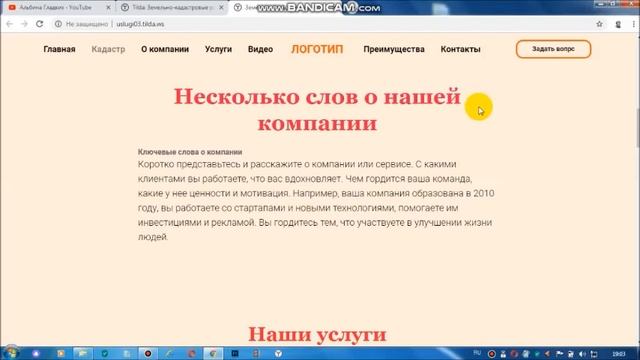Viewport: 640px width, 360px height.
Task: Go to the Услуги section
Action: pyautogui.click(x=218, y=49)
